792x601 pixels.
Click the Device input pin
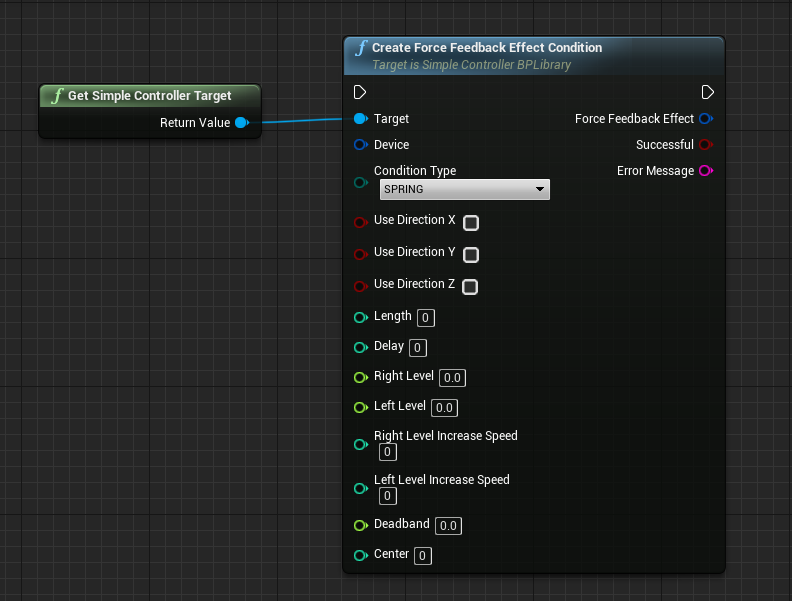[361, 145]
